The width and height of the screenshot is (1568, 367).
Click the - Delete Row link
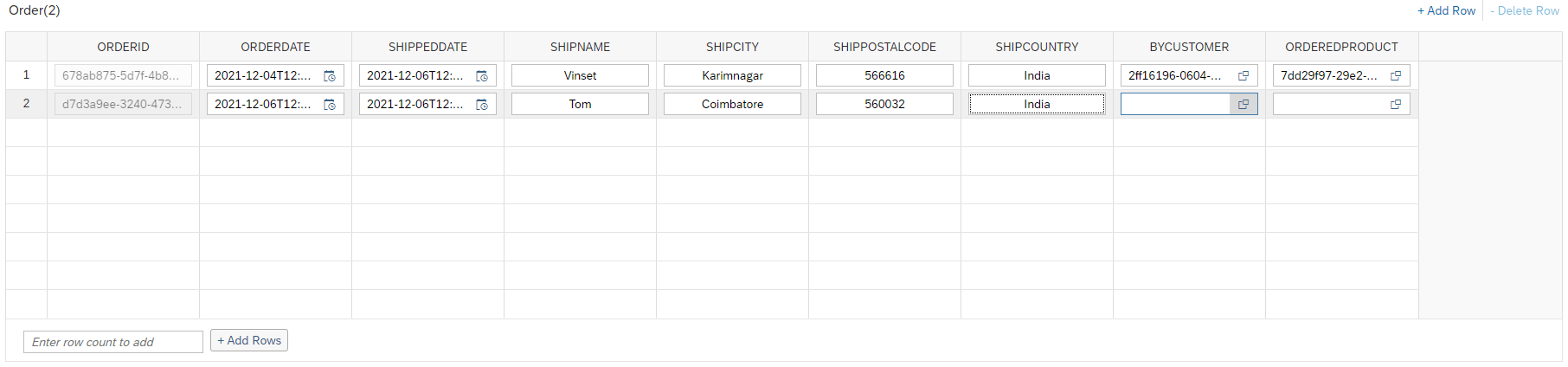pyautogui.click(x=1524, y=11)
